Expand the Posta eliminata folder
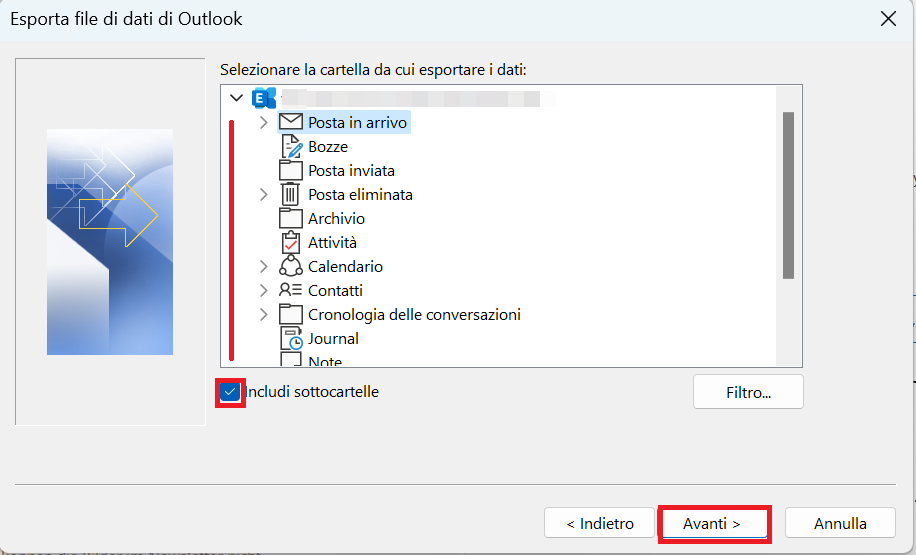 click(x=263, y=195)
